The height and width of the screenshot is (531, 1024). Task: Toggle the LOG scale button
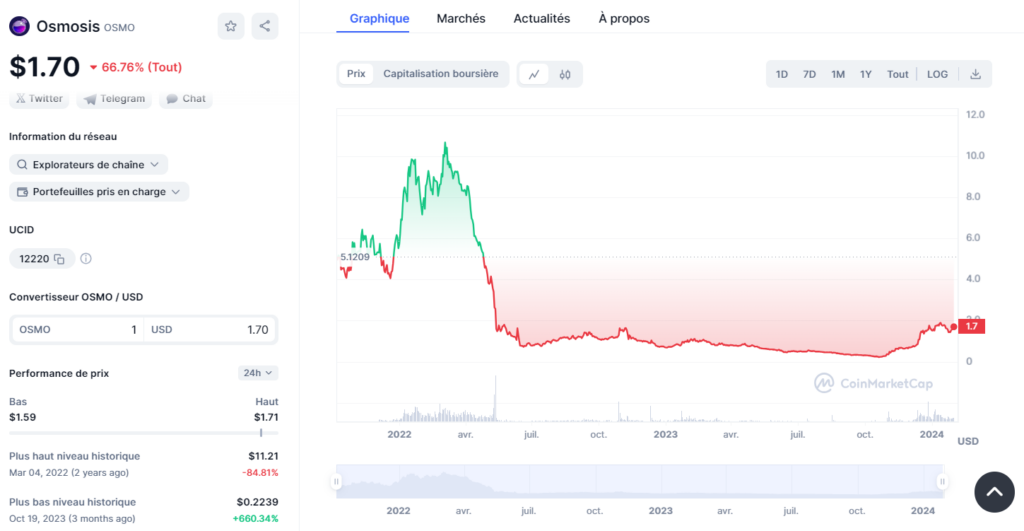coord(937,74)
